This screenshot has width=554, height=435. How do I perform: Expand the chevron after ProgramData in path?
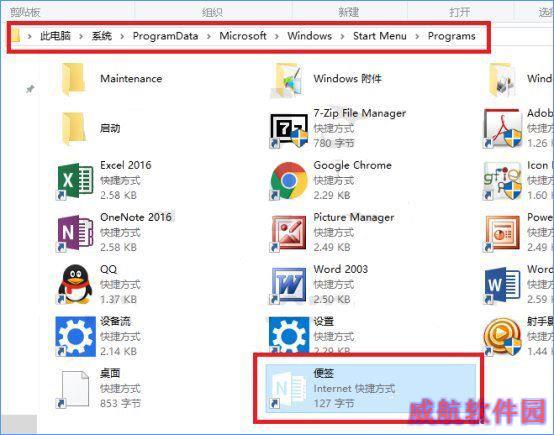click(208, 36)
